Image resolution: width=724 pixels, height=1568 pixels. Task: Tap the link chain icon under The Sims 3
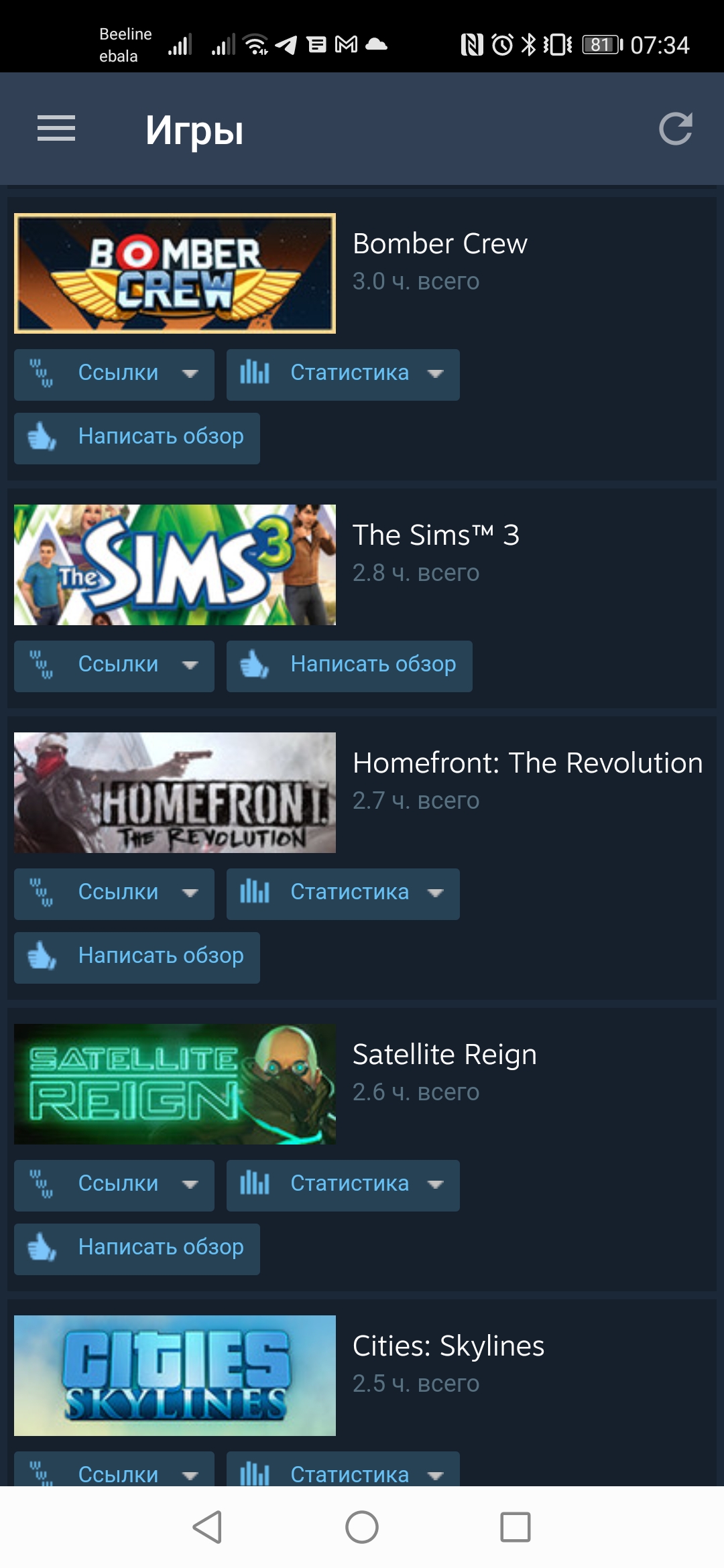tap(42, 665)
